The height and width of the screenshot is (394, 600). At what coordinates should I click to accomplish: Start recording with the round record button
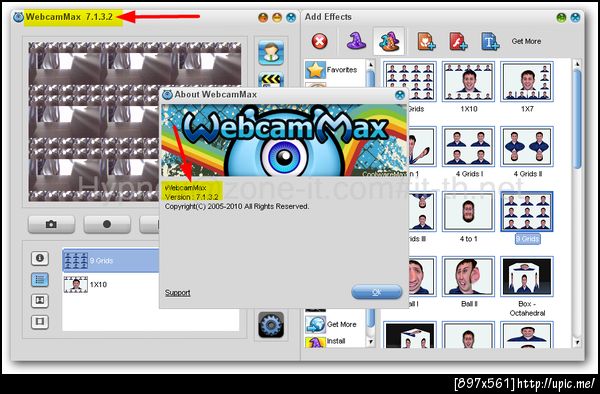point(107,224)
